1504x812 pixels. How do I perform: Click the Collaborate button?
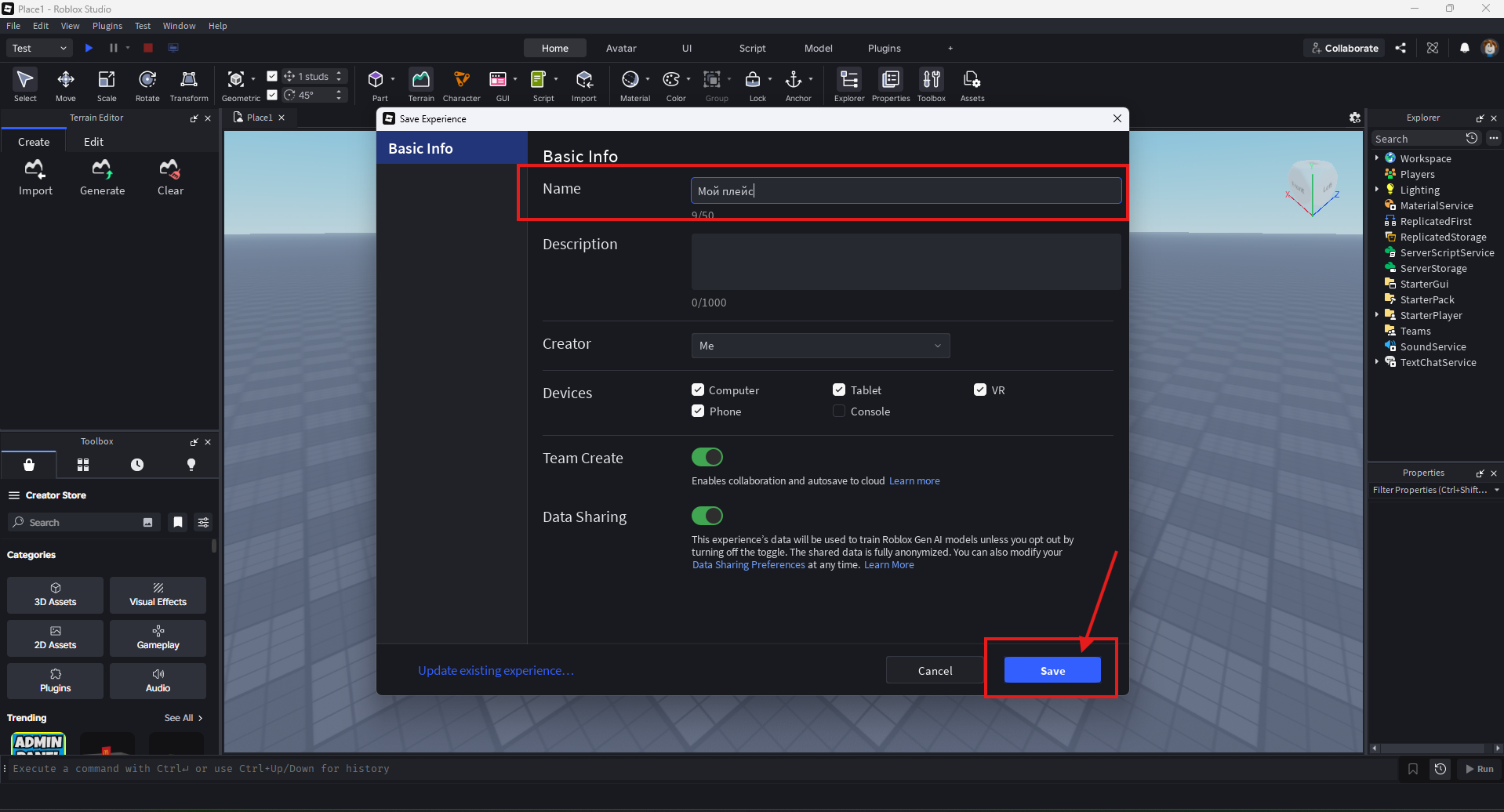coord(1345,48)
